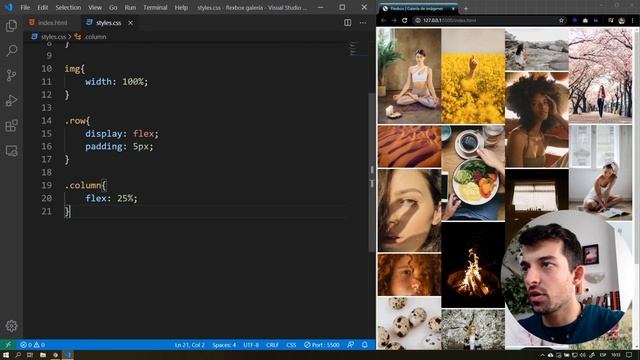The height and width of the screenshot is (360, 640).
Task: Open notifications bell in status bar
Action: [x=364, y=345]
